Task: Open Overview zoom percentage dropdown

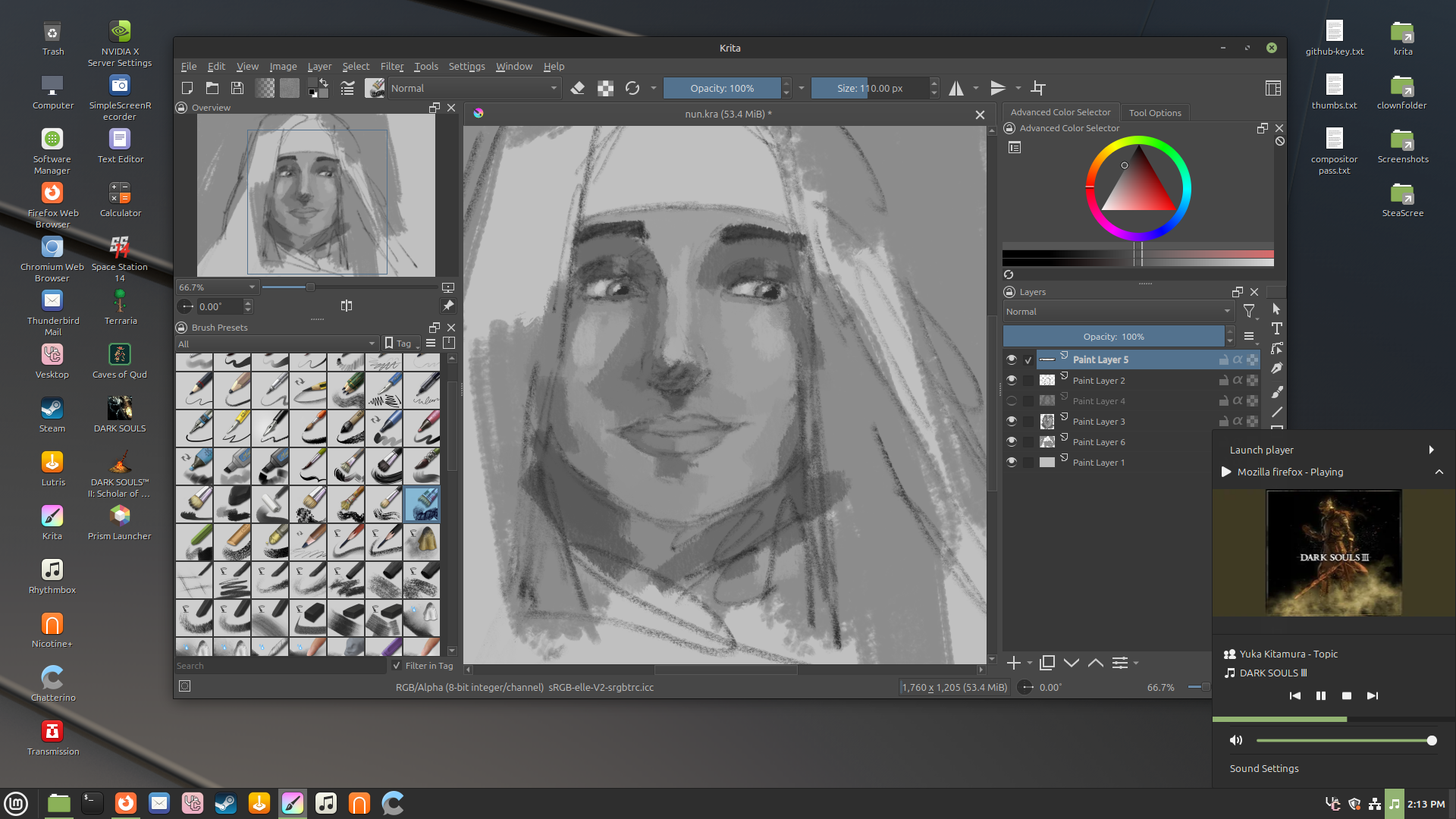Action: pyautogui.click(x=217, y=287)
